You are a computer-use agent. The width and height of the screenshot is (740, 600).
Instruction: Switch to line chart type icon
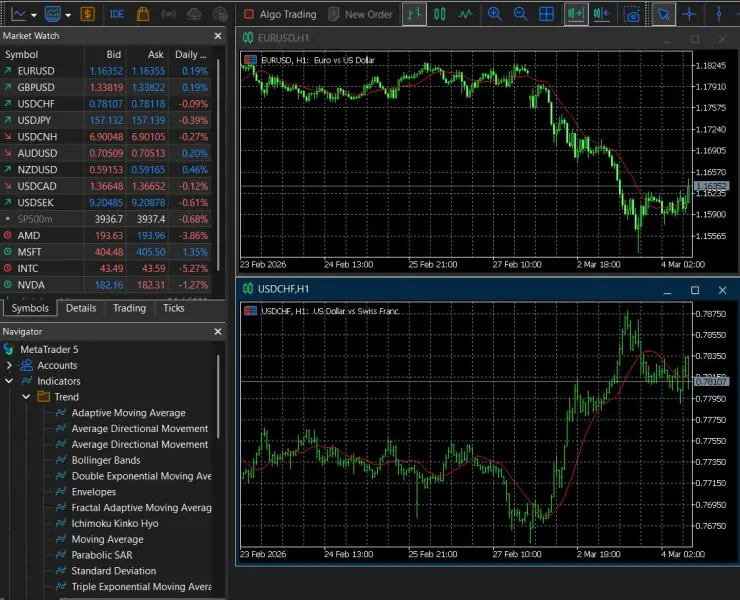[465, 15]
